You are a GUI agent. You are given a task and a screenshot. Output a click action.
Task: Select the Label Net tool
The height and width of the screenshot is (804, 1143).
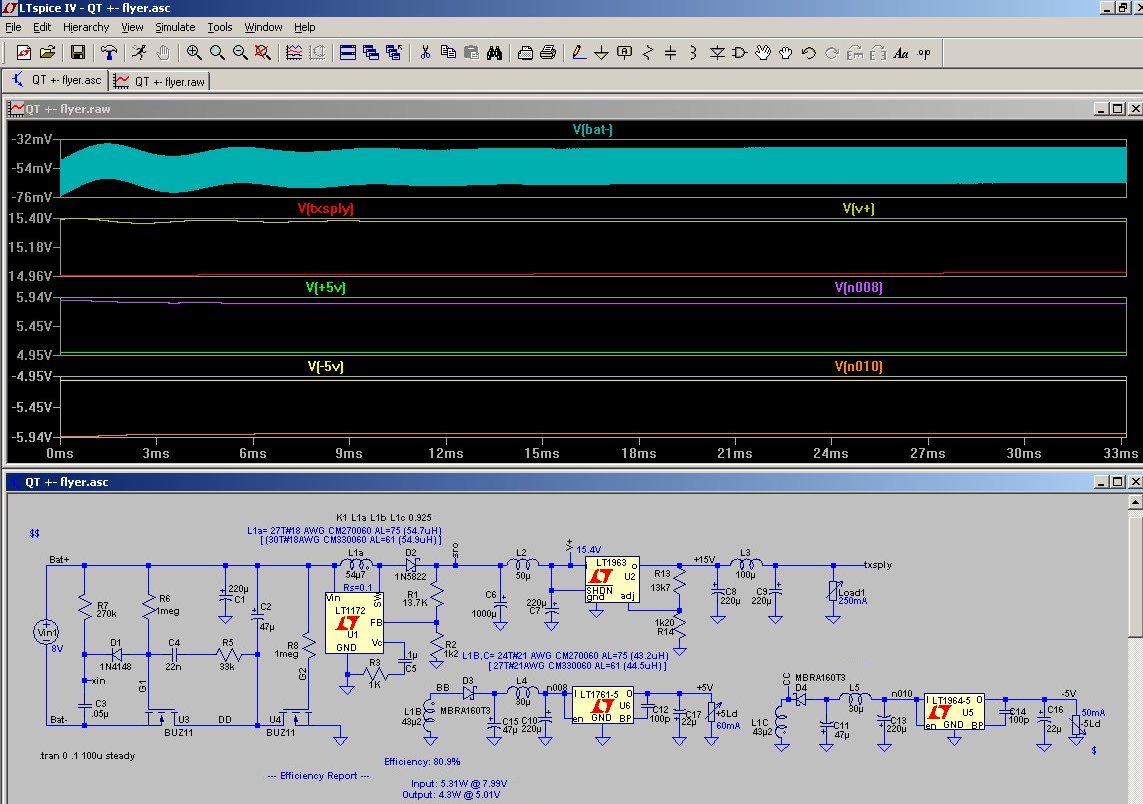pyautogui.click(x=625, y=52)
